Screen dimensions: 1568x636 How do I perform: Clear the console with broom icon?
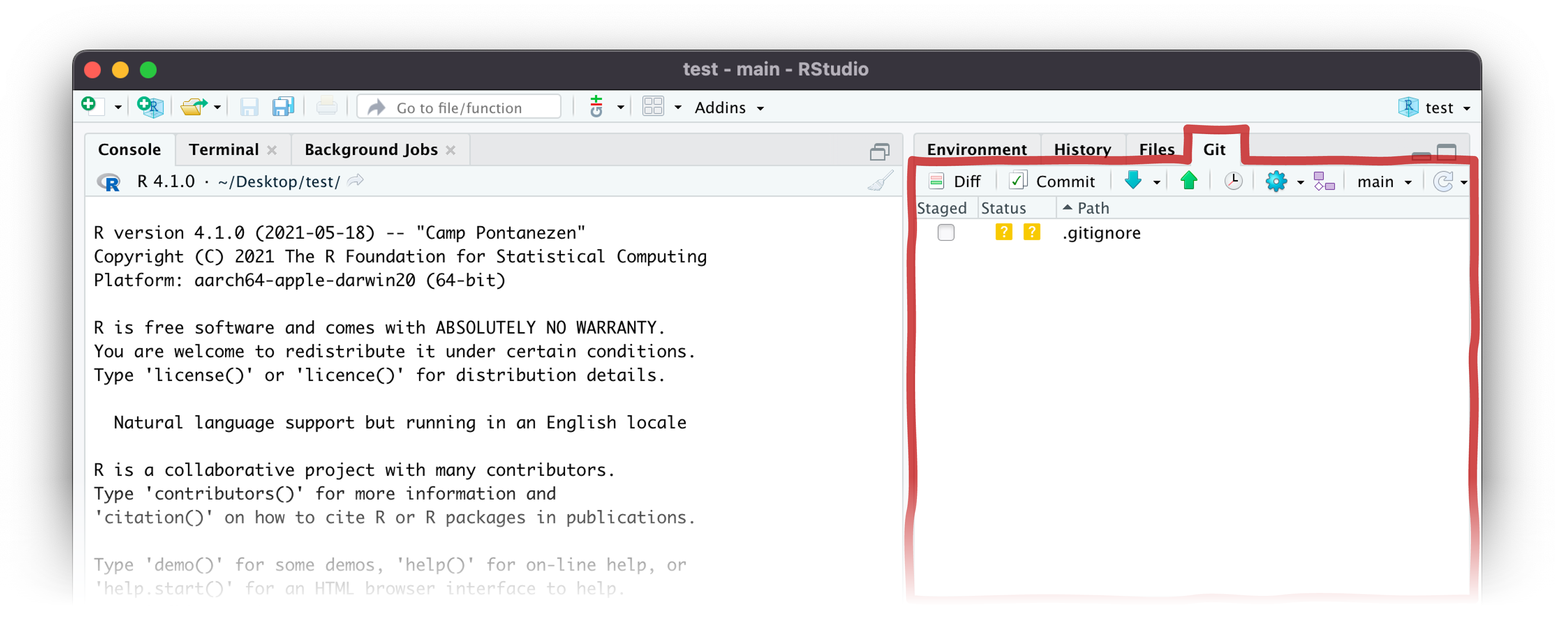[x=880, y=181]
